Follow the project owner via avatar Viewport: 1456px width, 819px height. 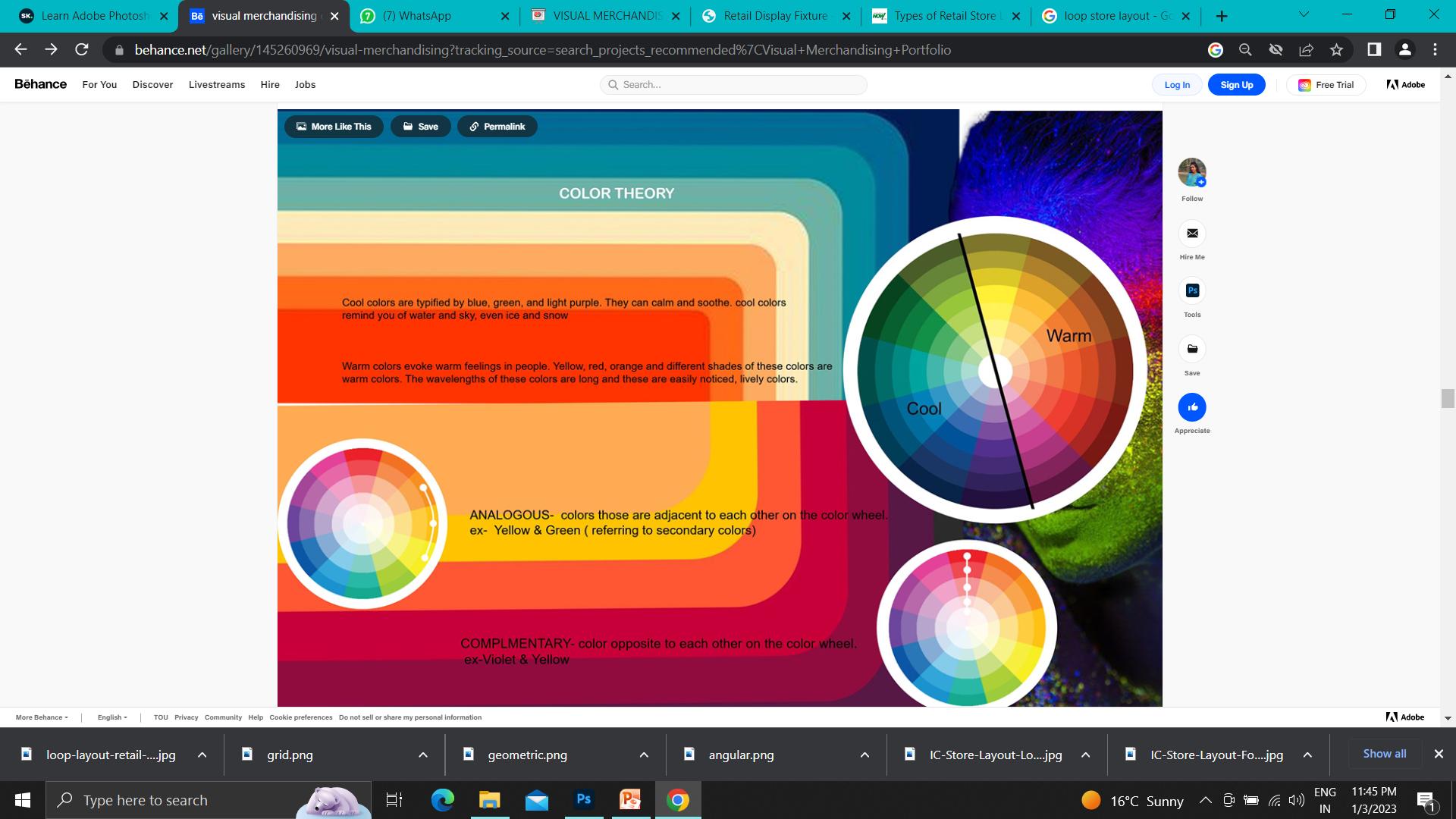[x=1192, y=173]
